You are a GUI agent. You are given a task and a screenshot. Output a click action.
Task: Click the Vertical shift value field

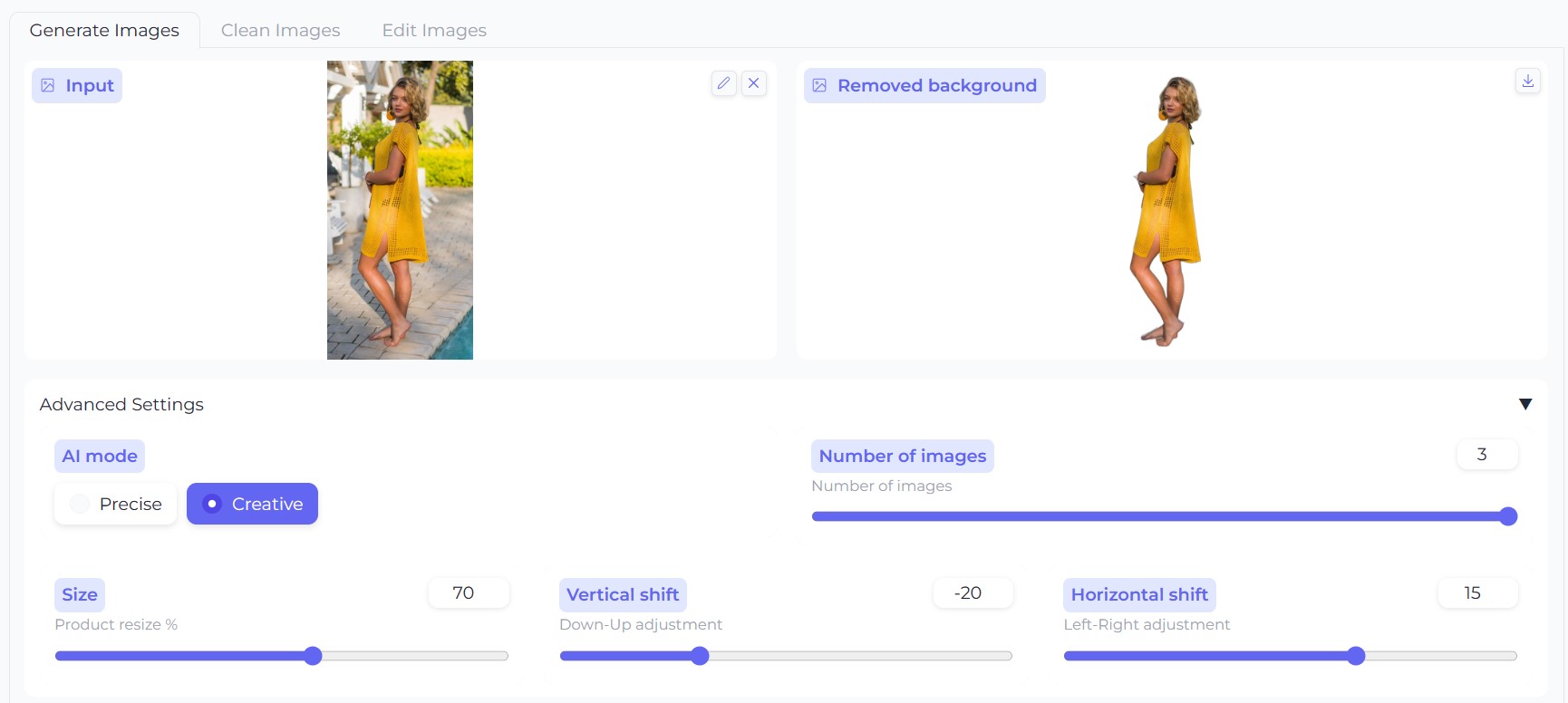click(973, 593)
